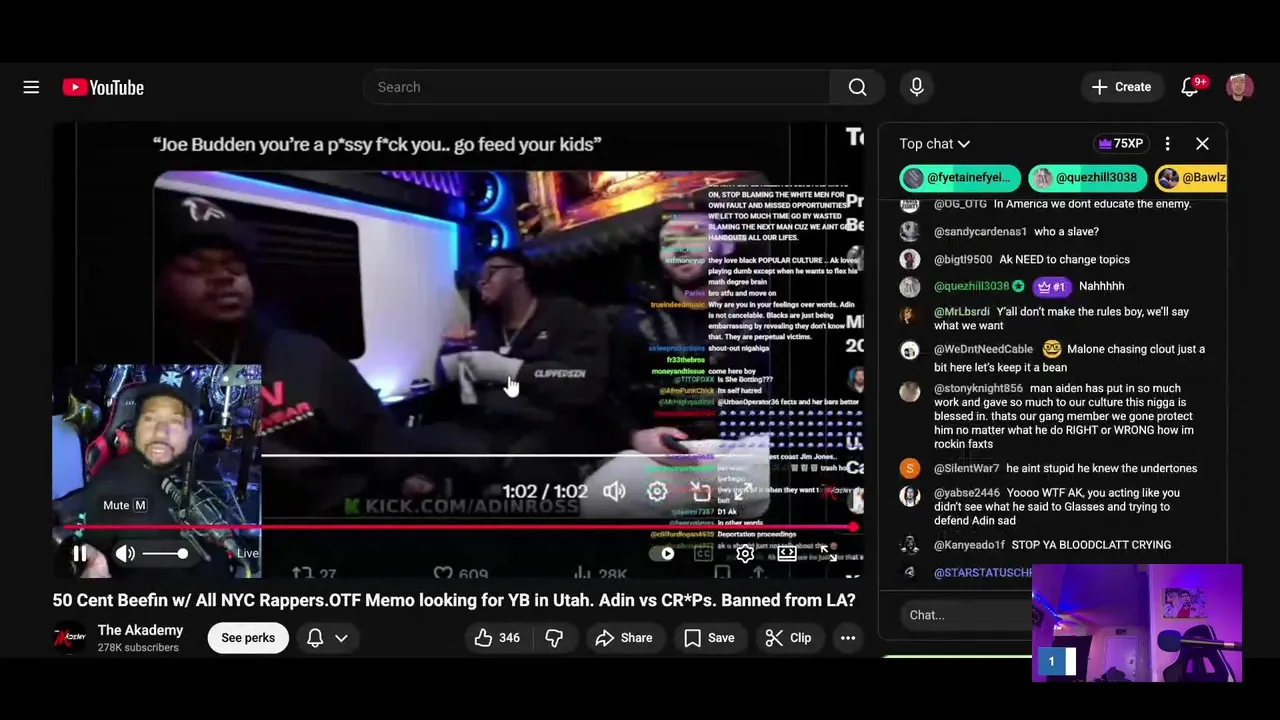This screenshot has width=1280, height=720.
Task: Open the notifications bell in header
Action: [x=1190, y=87]
